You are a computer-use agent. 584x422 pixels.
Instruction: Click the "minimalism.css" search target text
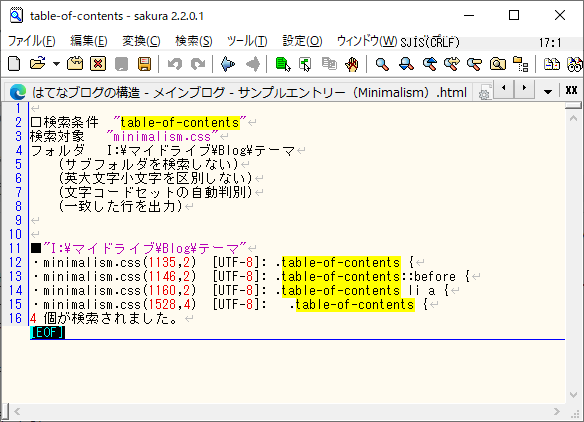point(162,137)
